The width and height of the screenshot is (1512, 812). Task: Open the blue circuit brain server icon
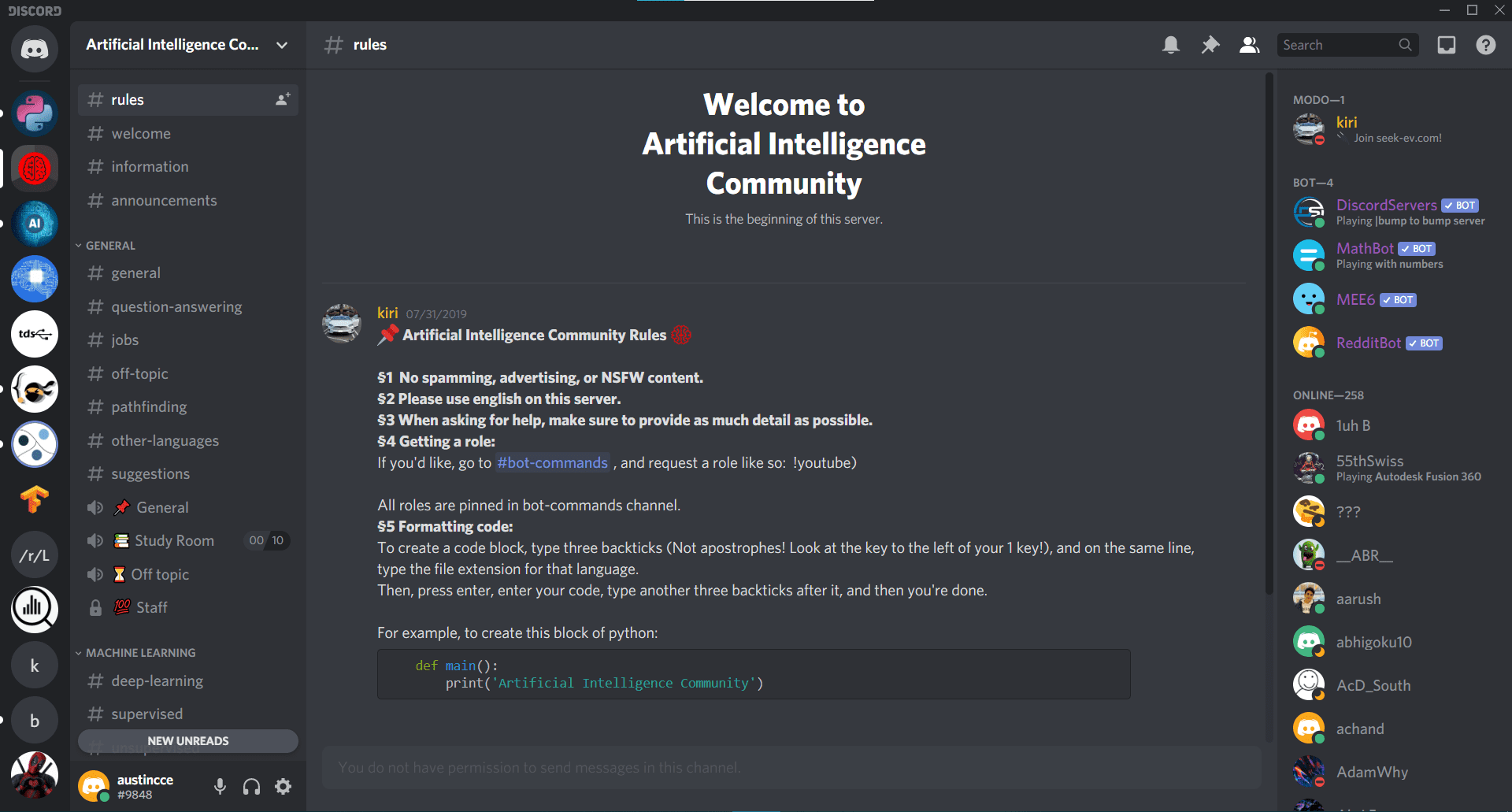point(35,279)
